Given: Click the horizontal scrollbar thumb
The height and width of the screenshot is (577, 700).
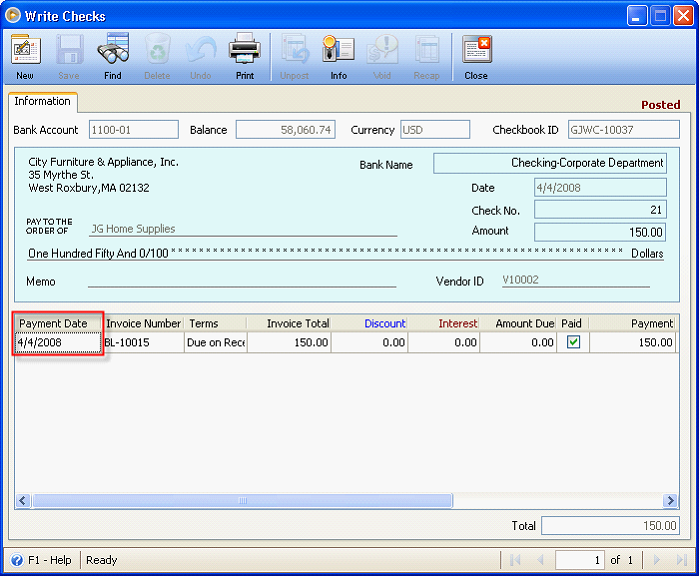Looking at the screenshot, I should [x=242, y=500].
